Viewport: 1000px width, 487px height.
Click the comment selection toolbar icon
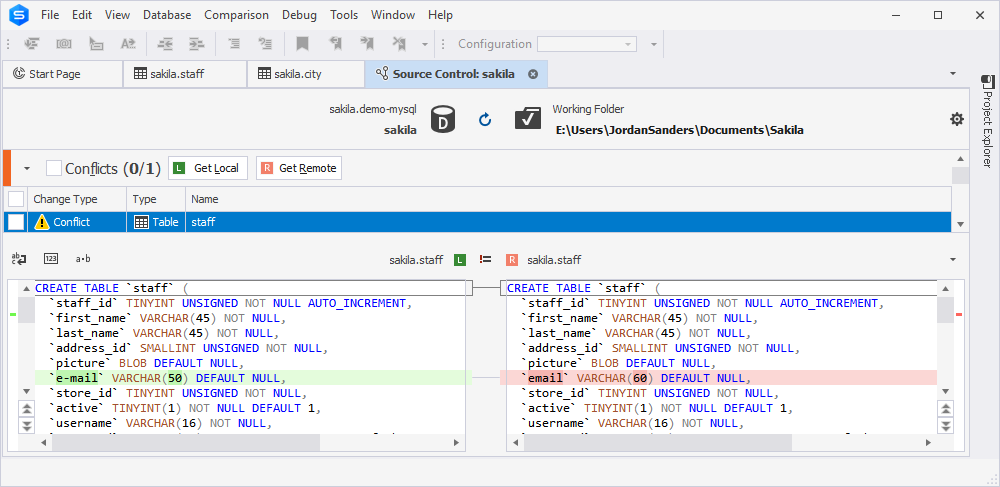(x=234, y=43)
